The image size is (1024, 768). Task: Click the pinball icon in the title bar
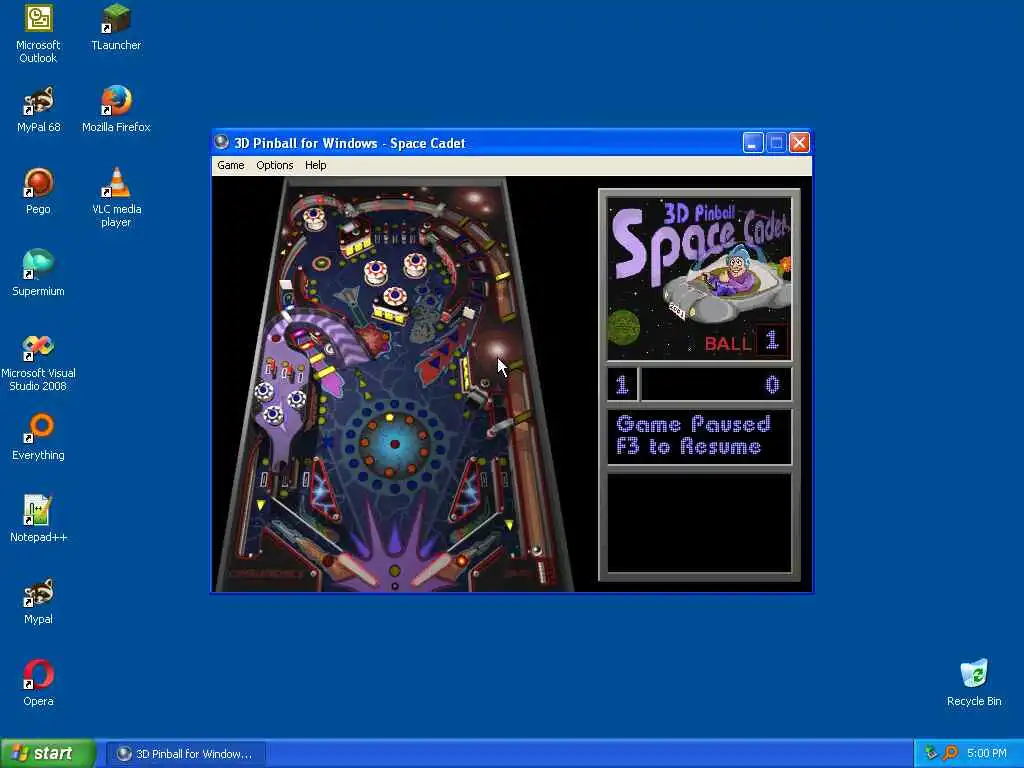[x=222, y=142]
